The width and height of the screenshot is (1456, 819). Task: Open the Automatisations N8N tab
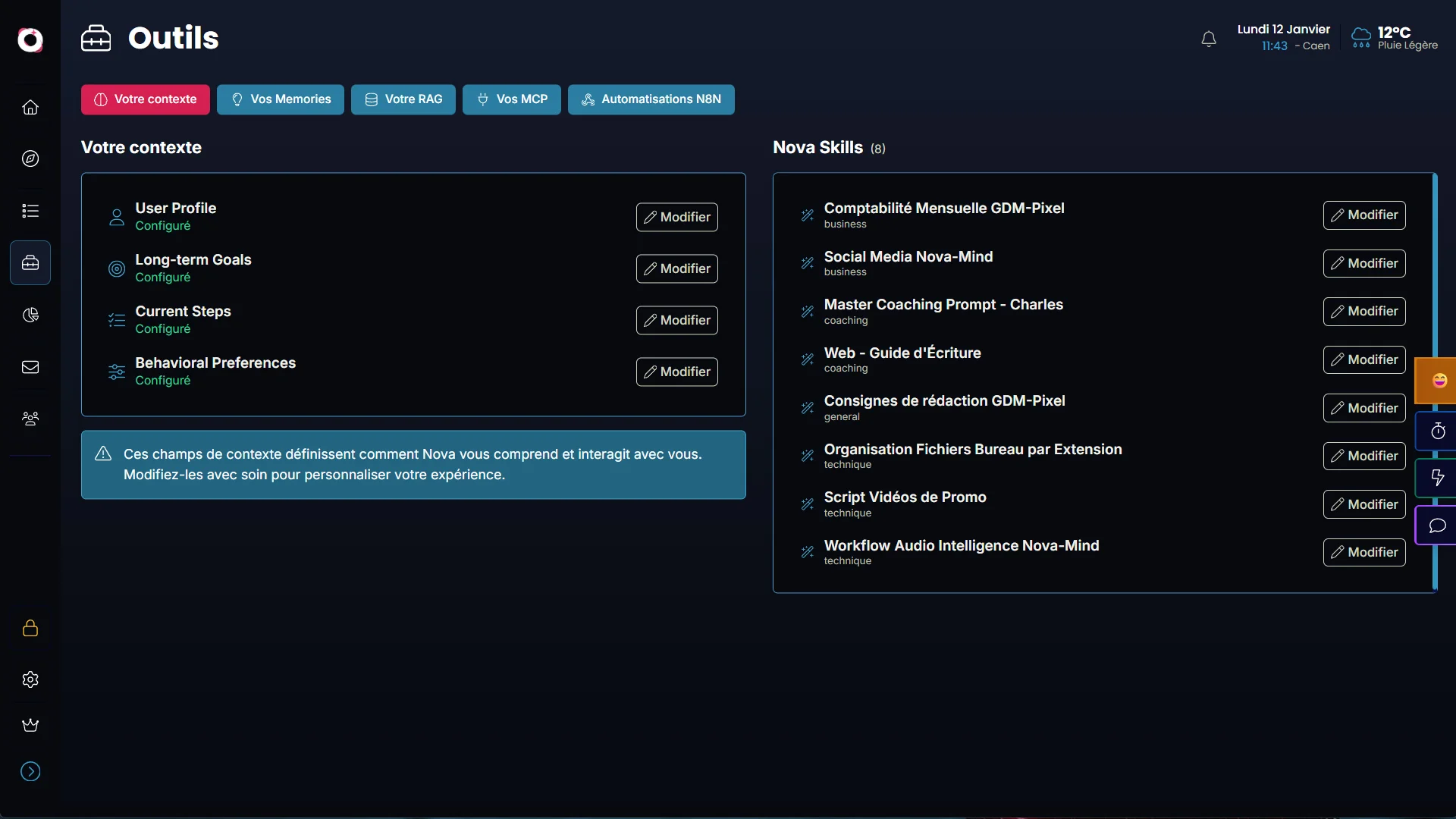(651, 99)
